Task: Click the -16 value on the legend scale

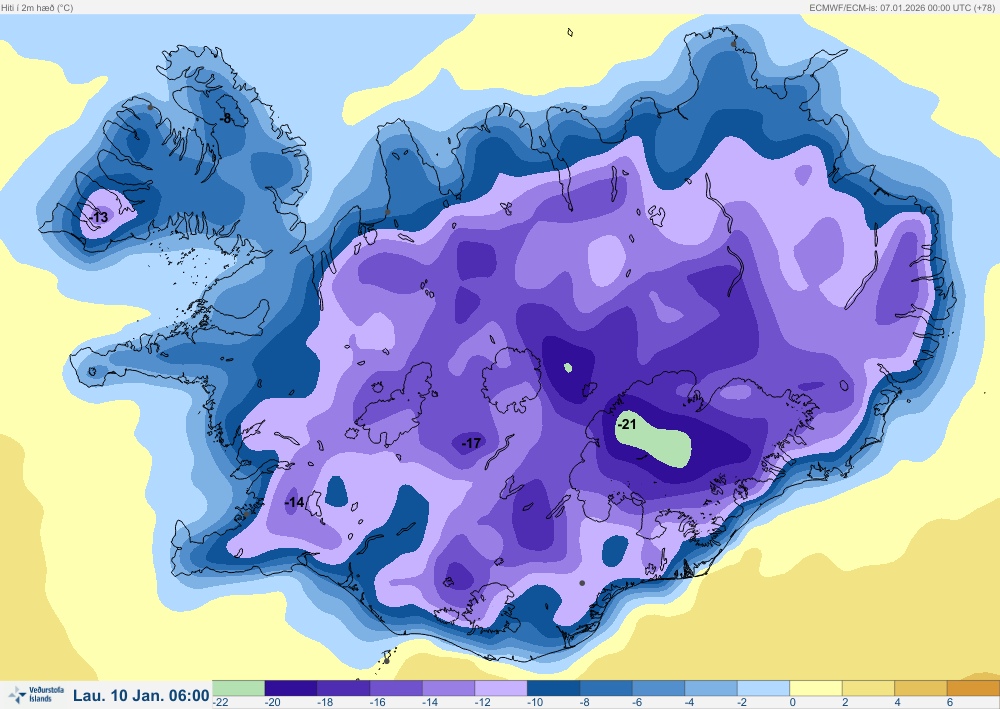Action: click(x=378, y=702)
